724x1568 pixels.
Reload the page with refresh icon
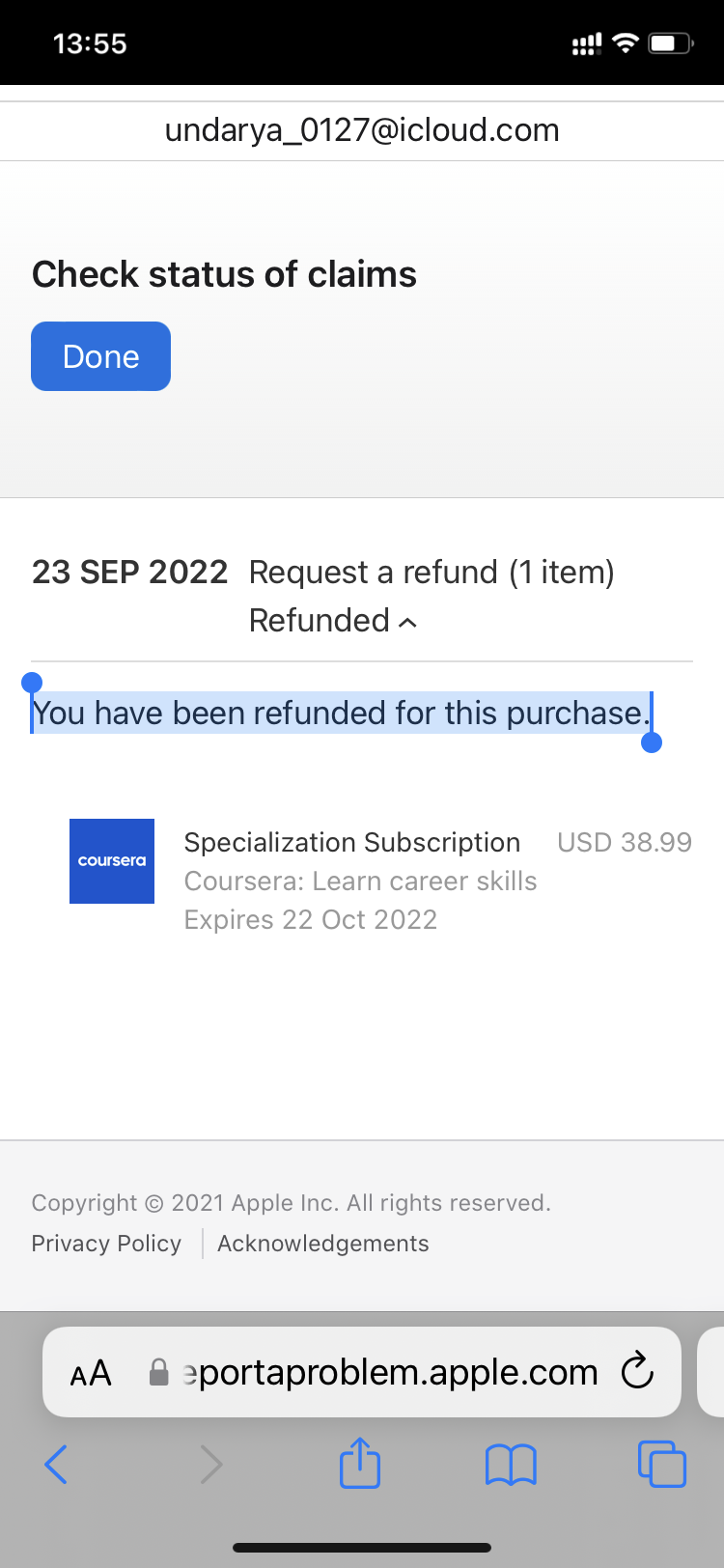tap(637, 1371)
